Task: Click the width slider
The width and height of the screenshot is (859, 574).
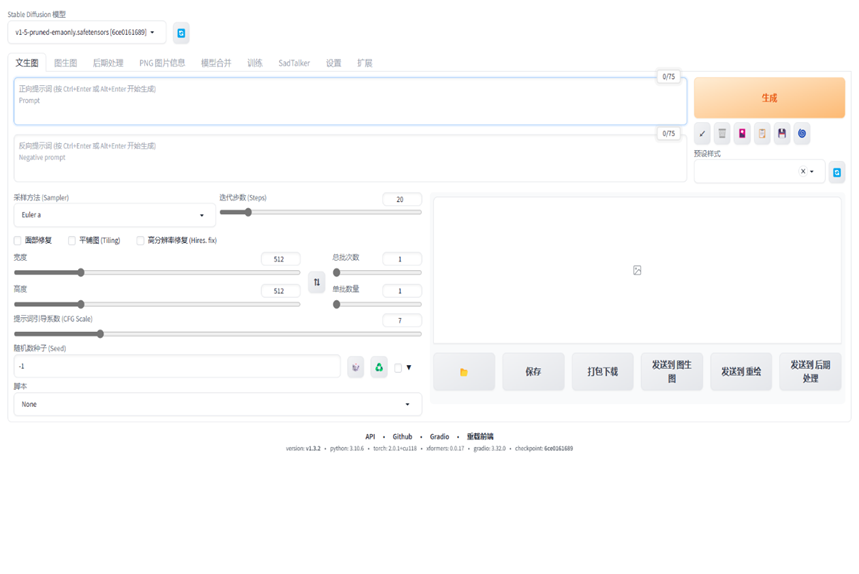Action: [157, 273]
